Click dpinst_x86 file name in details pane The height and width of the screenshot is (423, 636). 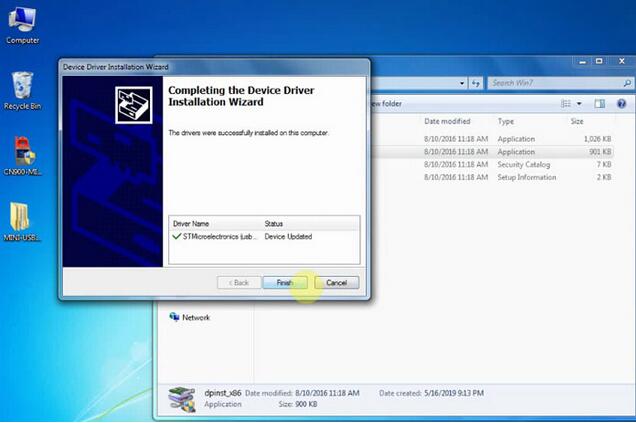tap(223, 393)
